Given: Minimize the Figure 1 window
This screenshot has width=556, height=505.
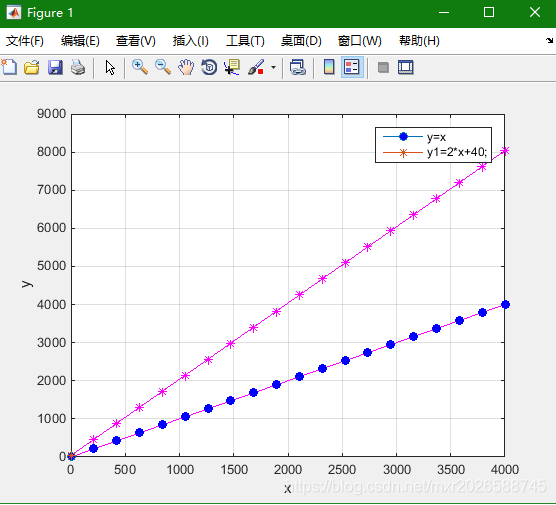Looking at the screenshot, I should click(444, 13).
